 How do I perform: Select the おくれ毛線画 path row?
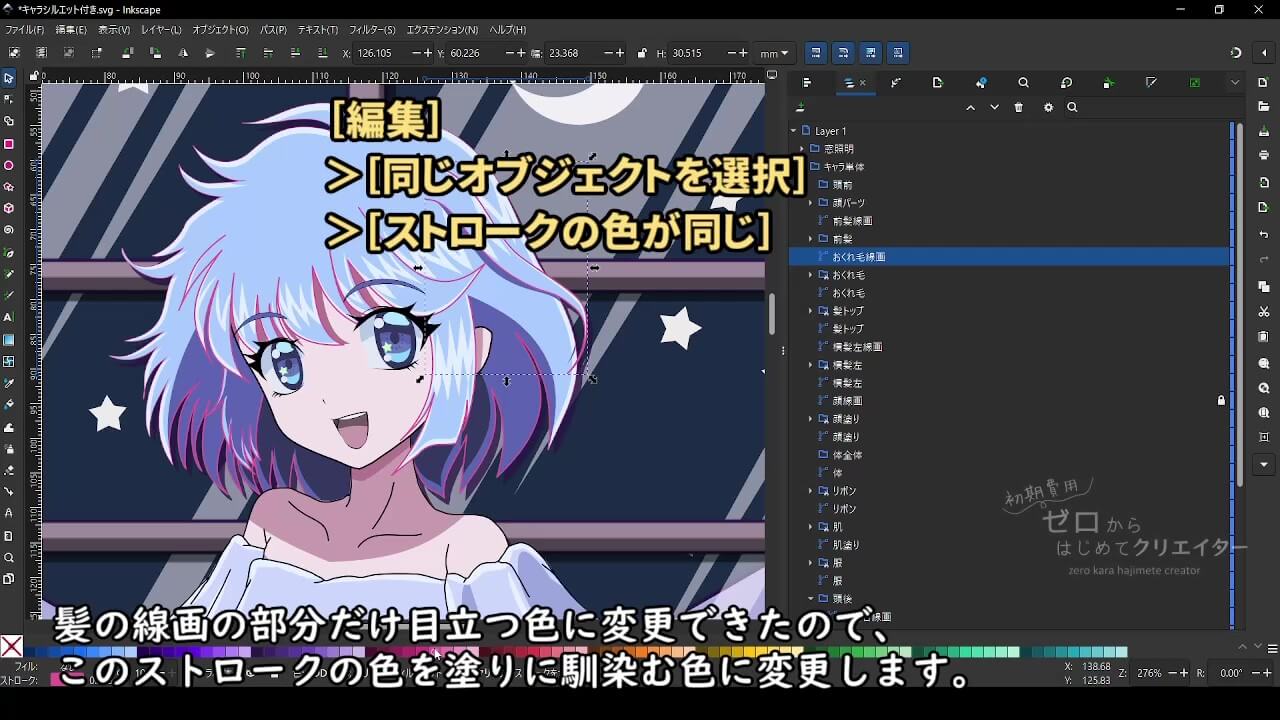click(x=1010, y=257)
